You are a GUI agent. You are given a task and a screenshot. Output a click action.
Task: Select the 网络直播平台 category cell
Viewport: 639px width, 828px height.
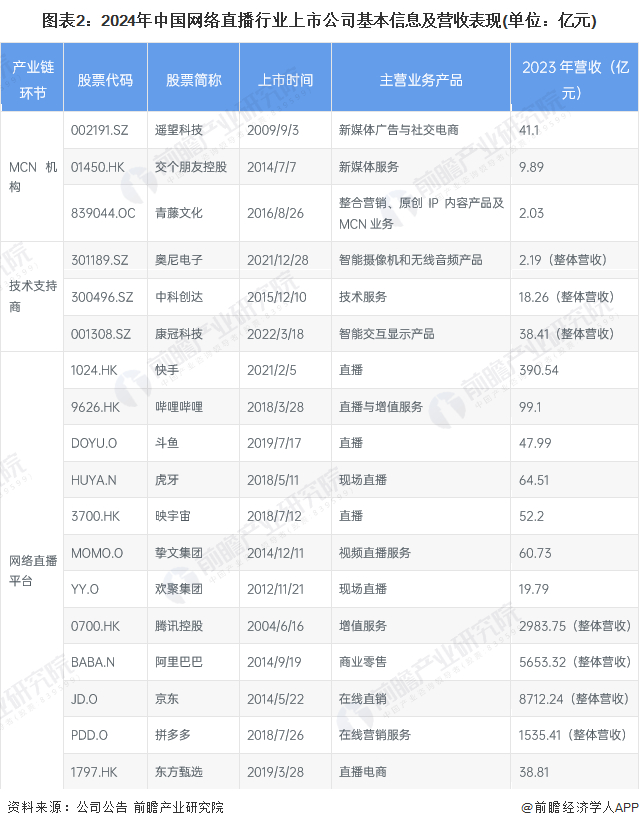pos(32,571)
